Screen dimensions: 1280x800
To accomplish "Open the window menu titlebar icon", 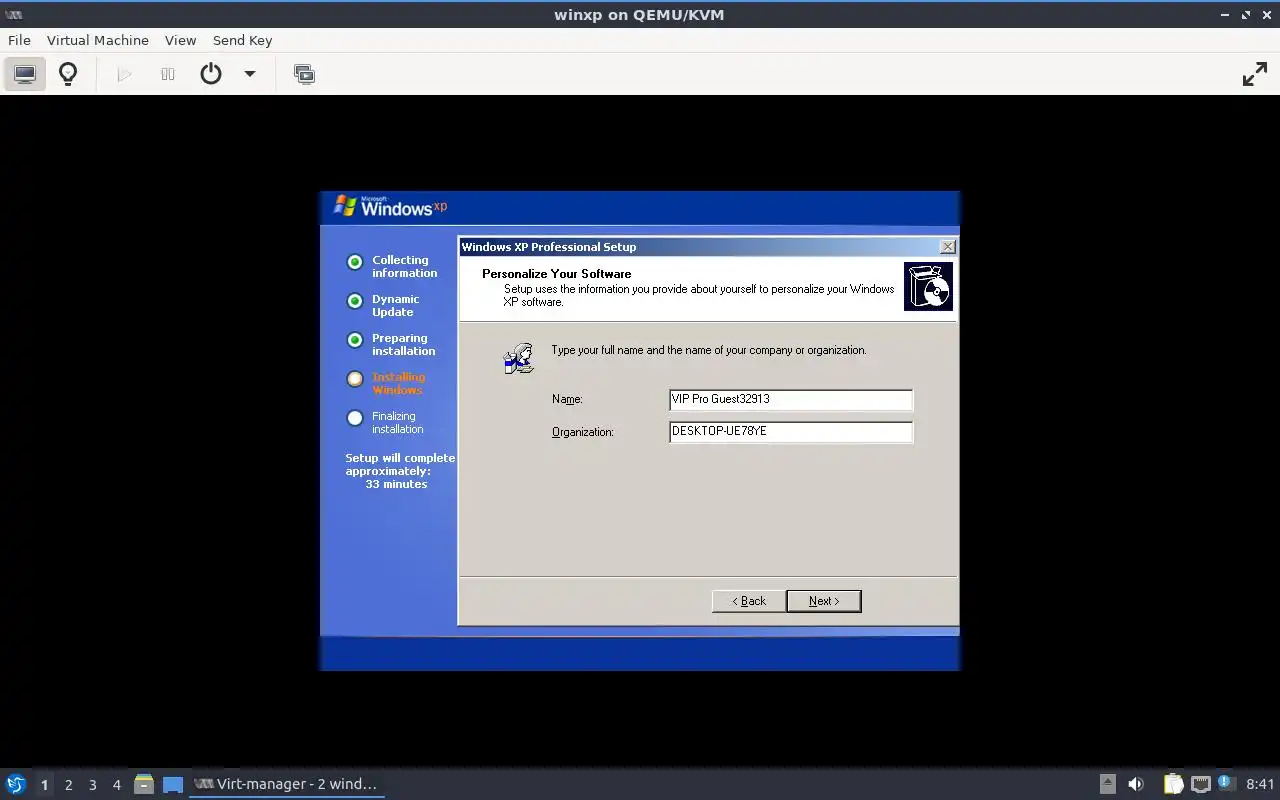I will (12, 15).
